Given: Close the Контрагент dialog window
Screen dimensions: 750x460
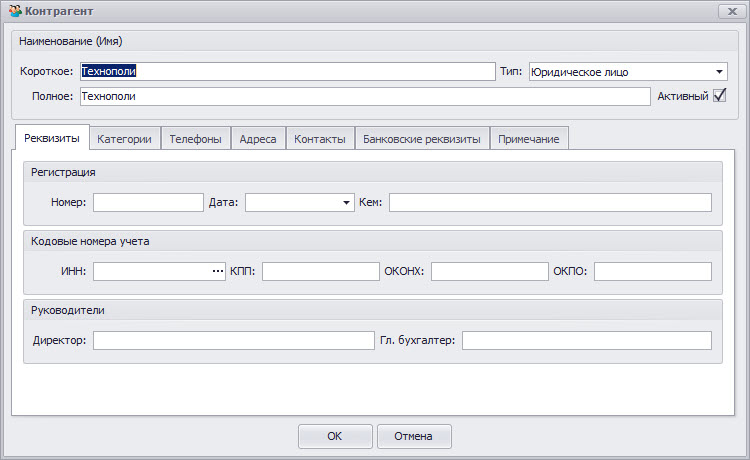Looking at the screenshot, I should point(732,11).
